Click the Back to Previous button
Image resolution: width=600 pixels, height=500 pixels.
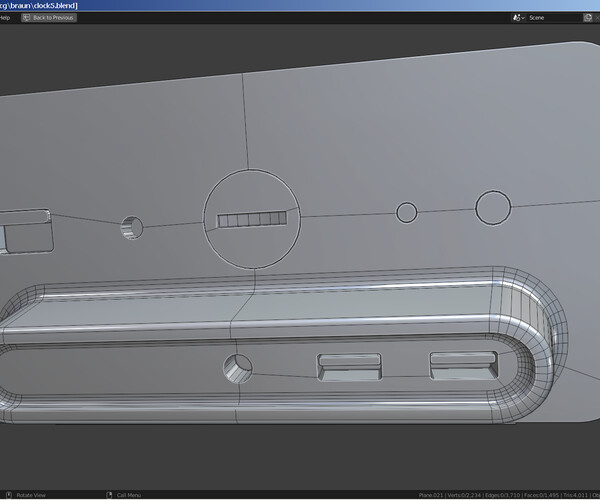coord(48,18)
